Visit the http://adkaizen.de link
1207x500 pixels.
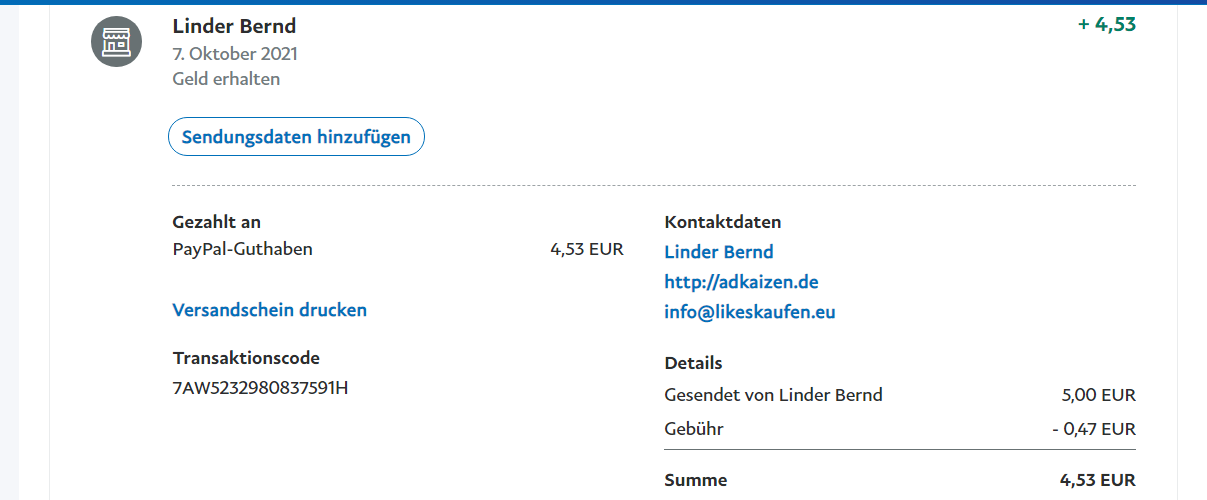[x=741, y=282]
